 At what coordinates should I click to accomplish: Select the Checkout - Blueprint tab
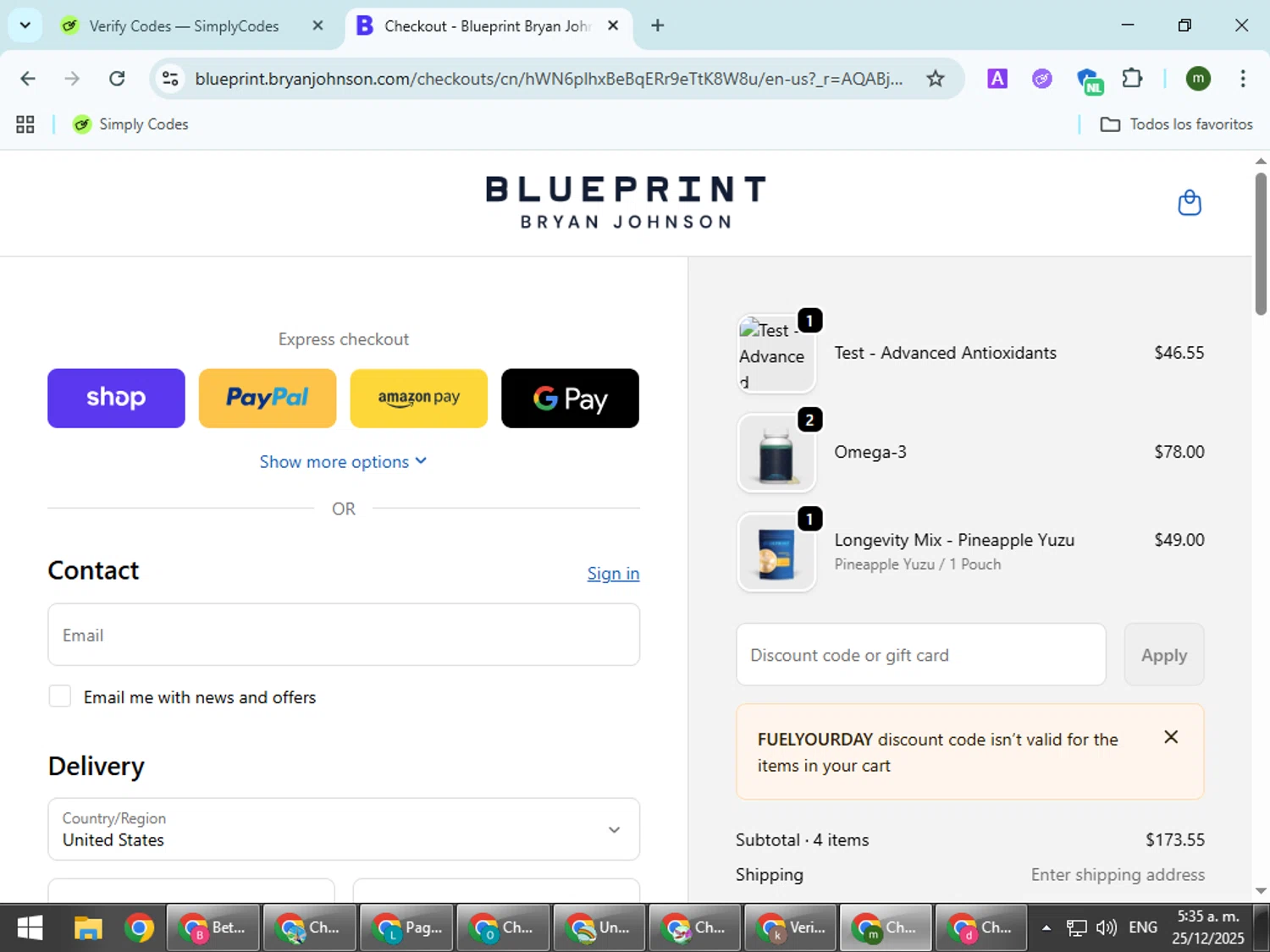(x=489, y=25)
